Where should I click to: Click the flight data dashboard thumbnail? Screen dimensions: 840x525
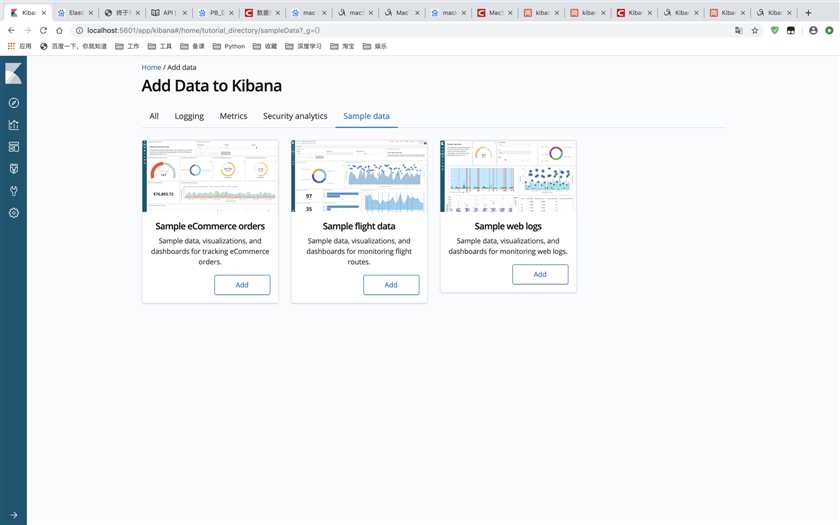[359, 176]
